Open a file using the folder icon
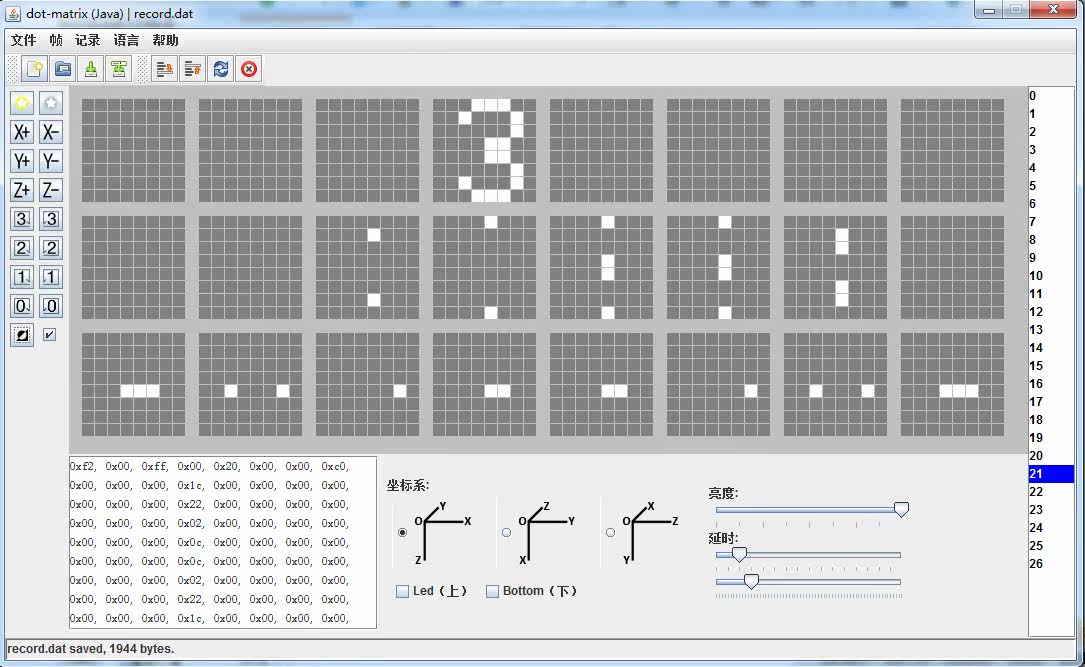Screen dimensions: 1085x667 [63, 68]
